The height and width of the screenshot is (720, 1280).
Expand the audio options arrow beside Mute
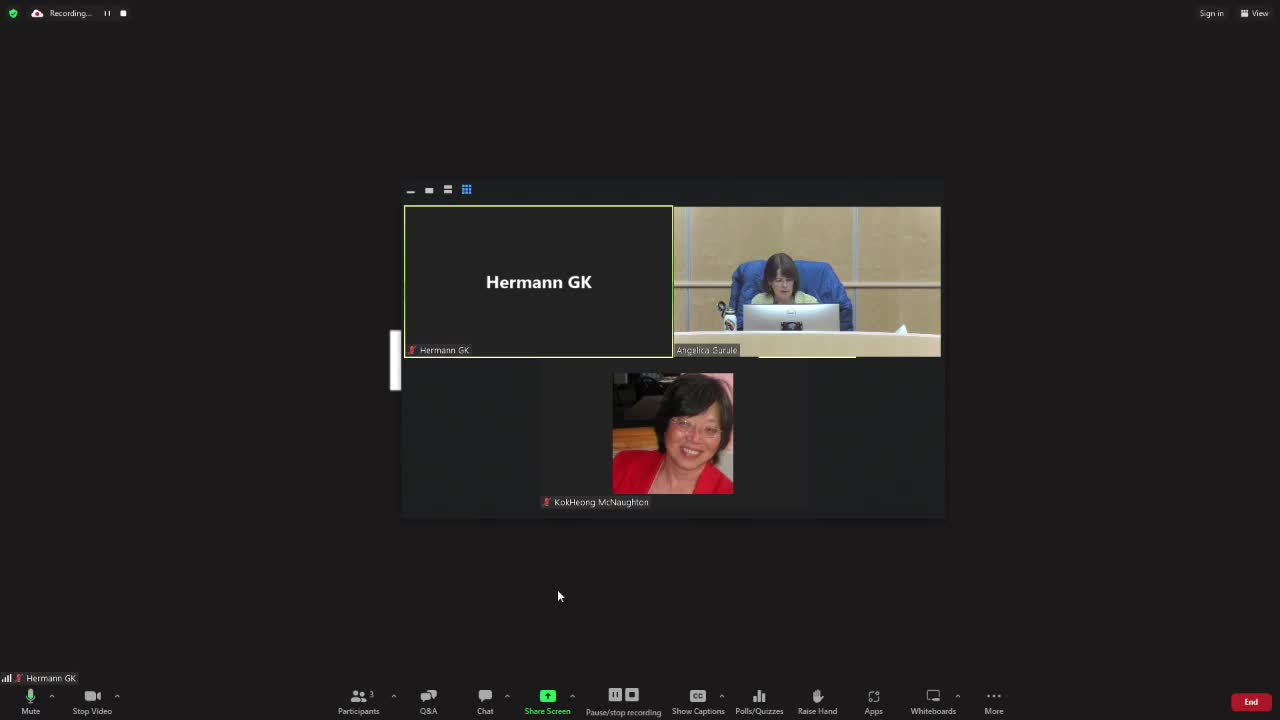click(52, 696)
